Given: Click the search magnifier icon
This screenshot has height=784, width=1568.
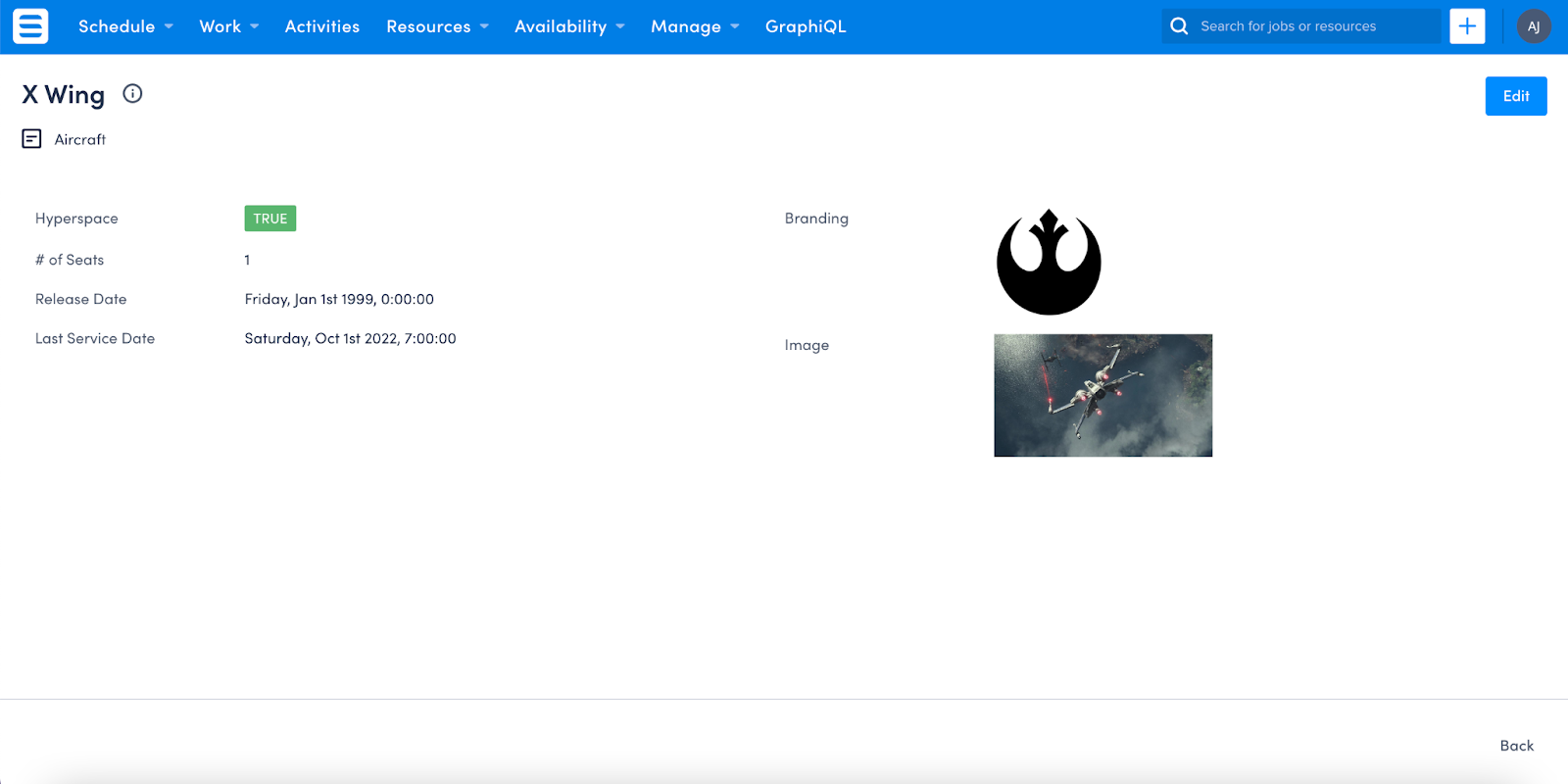Looking at the screenshot, I should [x=1179, y=26].
